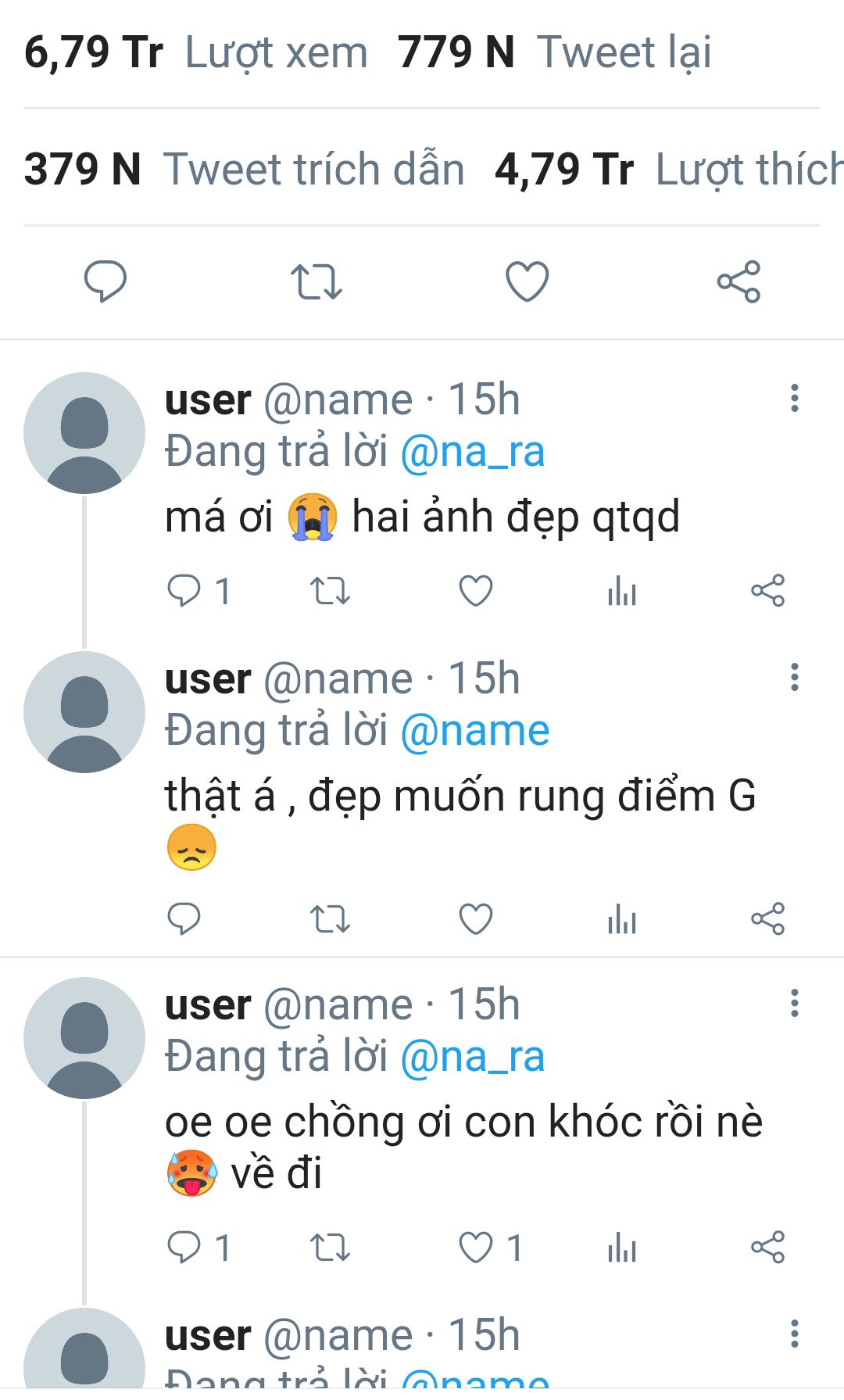Open the 4,79 Tr Lượt thích list
Image resolution: width=844 pixels, height=1400 pixels.
(x=669, y=170)
